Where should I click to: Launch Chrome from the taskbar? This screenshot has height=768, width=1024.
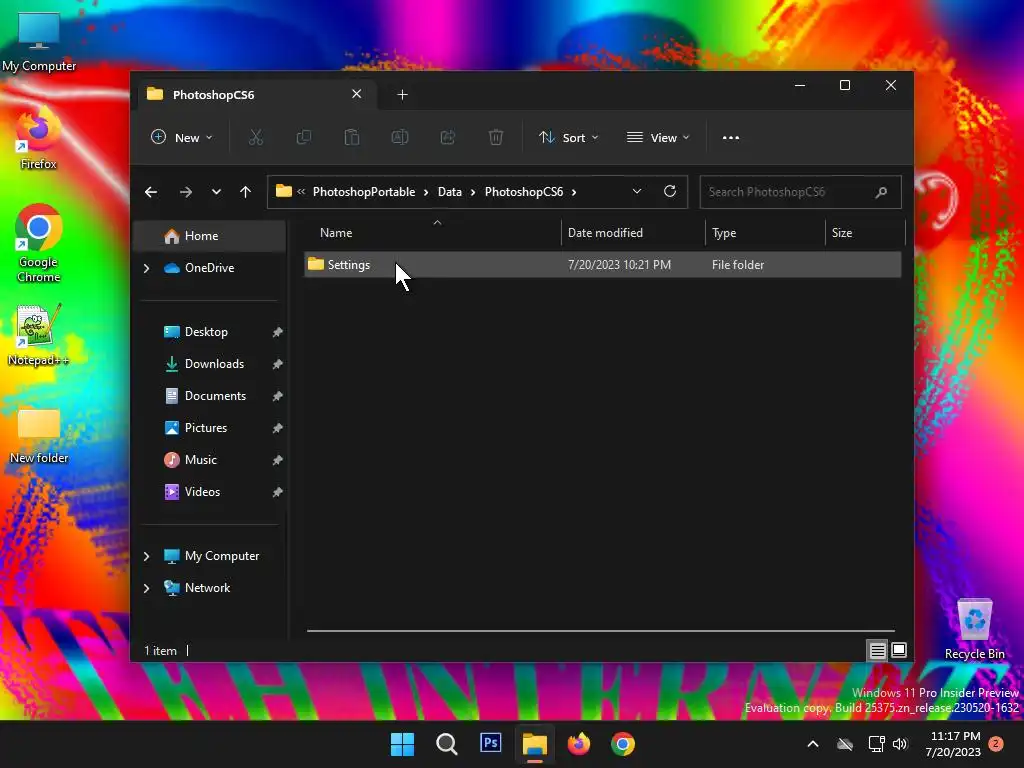click(623, 744)
